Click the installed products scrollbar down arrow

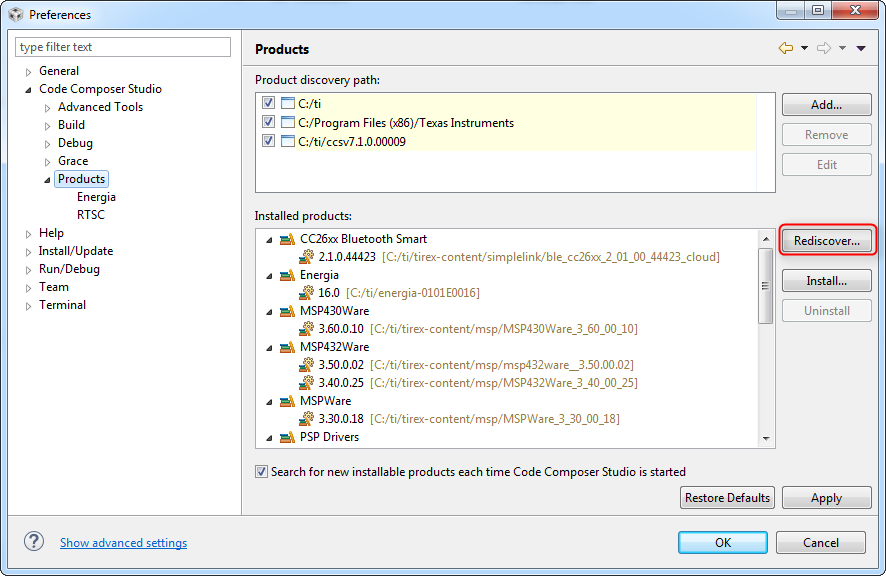coord(767,438)
